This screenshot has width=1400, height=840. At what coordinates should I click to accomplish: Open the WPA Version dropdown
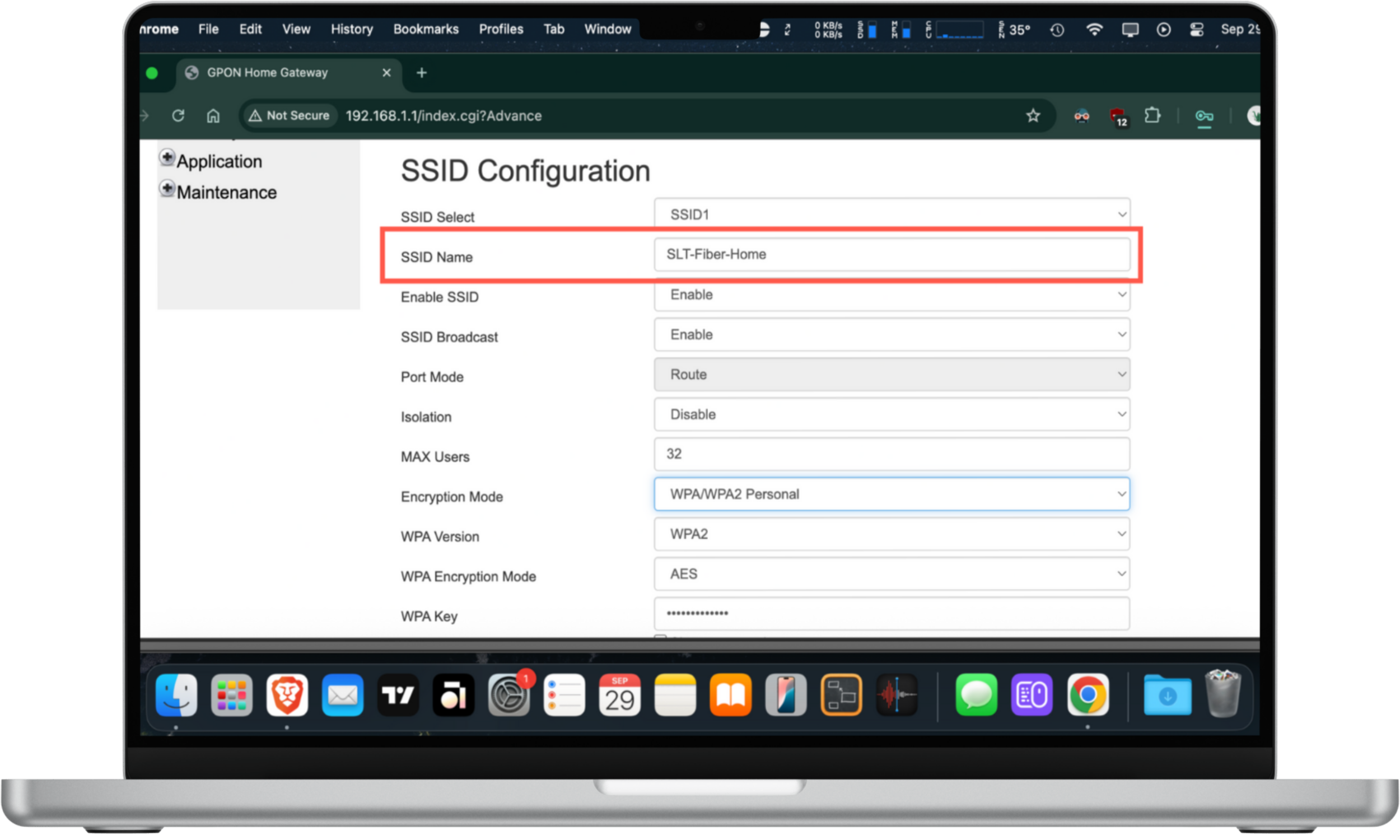pyautogui.click(x=892, y=534)
